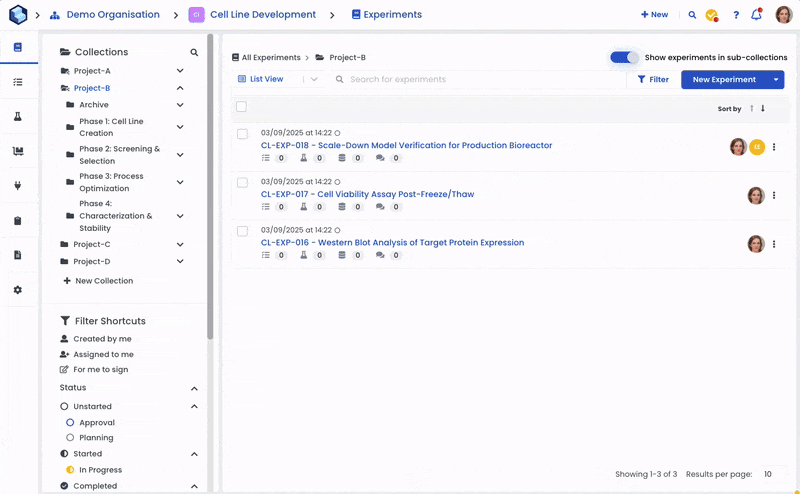Open the New Experiment dropdown caret

coord(776,80)
